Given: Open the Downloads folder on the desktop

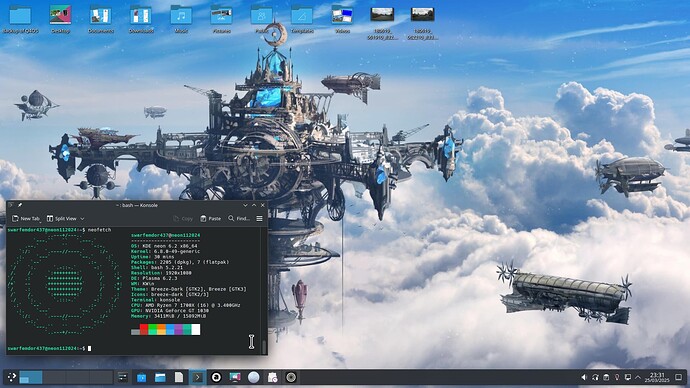Looking at the screenshot, I should [x=141, y=19].
